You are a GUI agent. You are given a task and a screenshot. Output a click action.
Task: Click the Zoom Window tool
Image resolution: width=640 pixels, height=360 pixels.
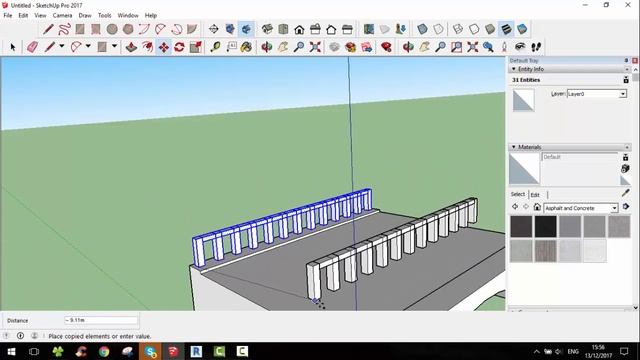456,47
